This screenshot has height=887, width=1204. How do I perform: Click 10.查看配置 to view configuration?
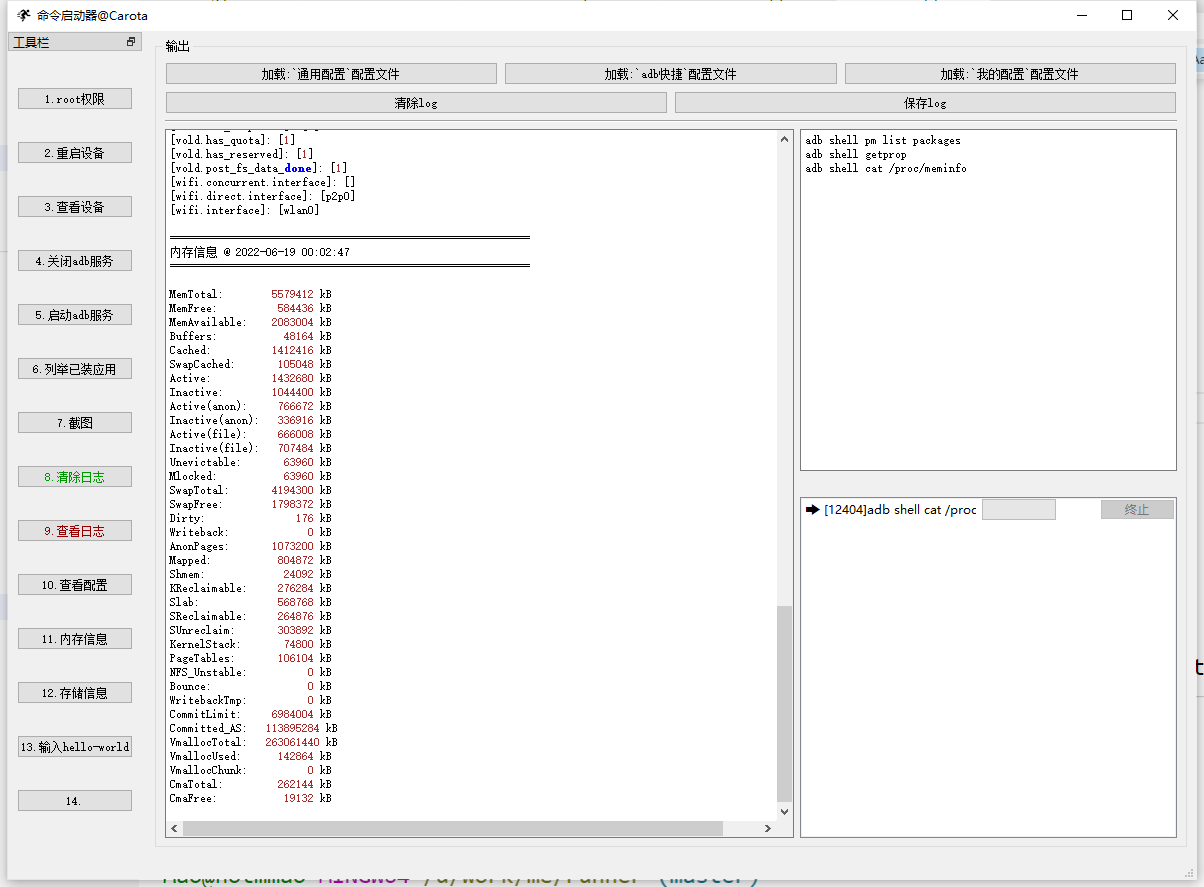tap(74, 584)
